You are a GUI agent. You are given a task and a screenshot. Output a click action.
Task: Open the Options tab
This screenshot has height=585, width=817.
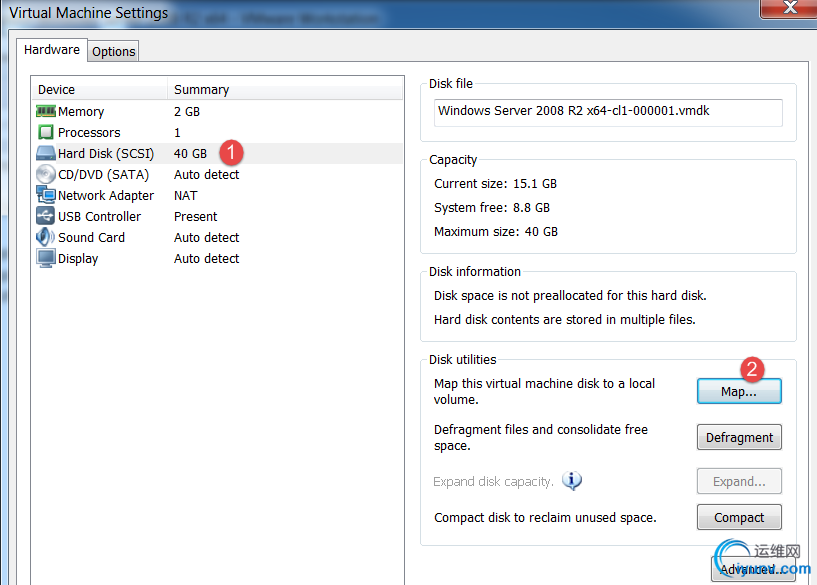coord(114,52)
